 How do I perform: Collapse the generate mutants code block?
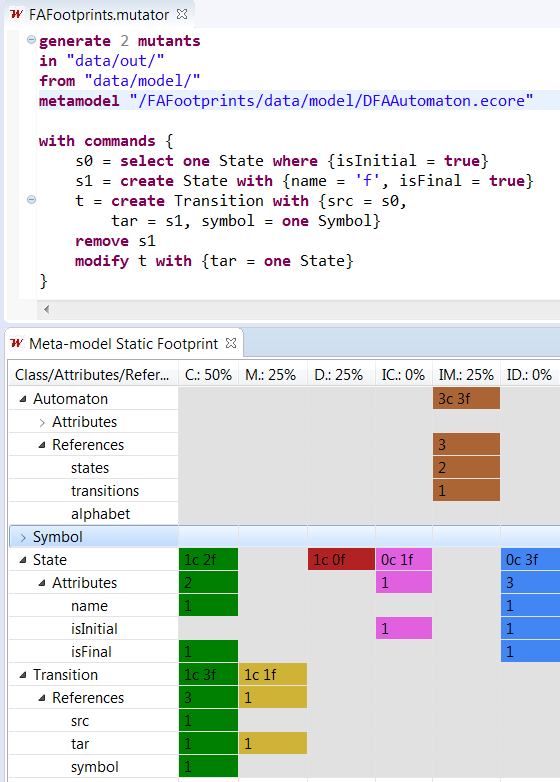tap(31, 39)
